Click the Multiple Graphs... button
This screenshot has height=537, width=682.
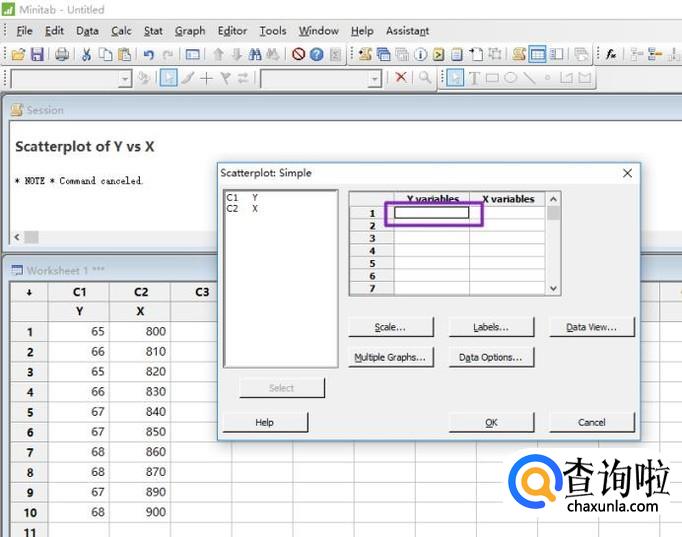point(391,357)
